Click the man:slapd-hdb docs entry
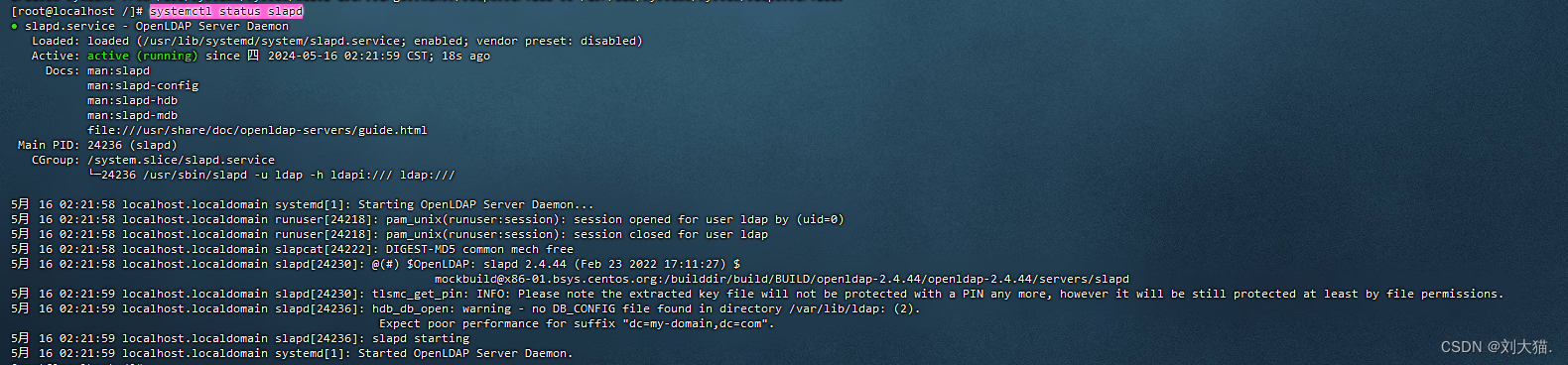1568x365 pixels. click(x=132, y=100)
